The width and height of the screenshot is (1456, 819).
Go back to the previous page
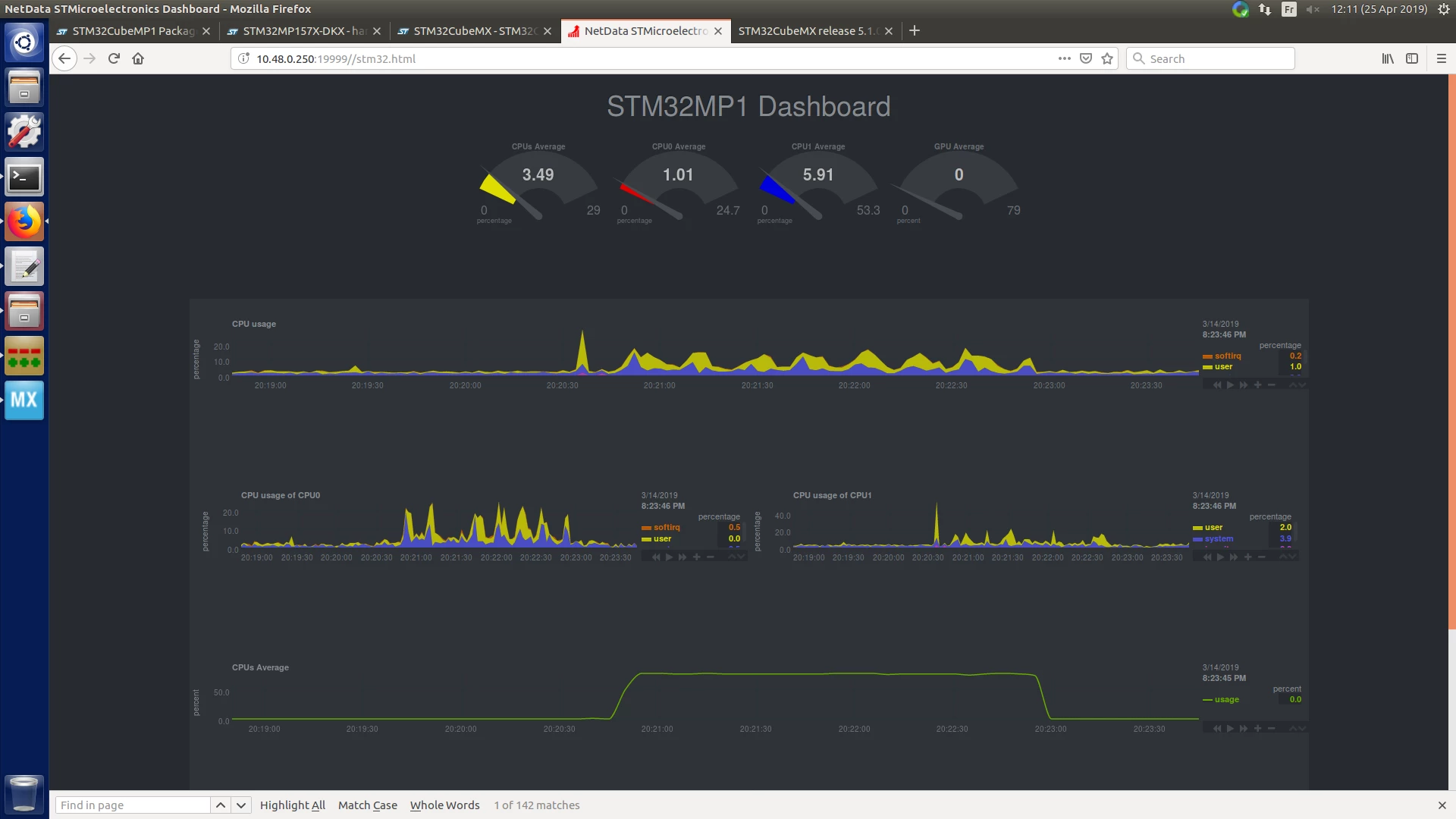(x=64, y=58)
